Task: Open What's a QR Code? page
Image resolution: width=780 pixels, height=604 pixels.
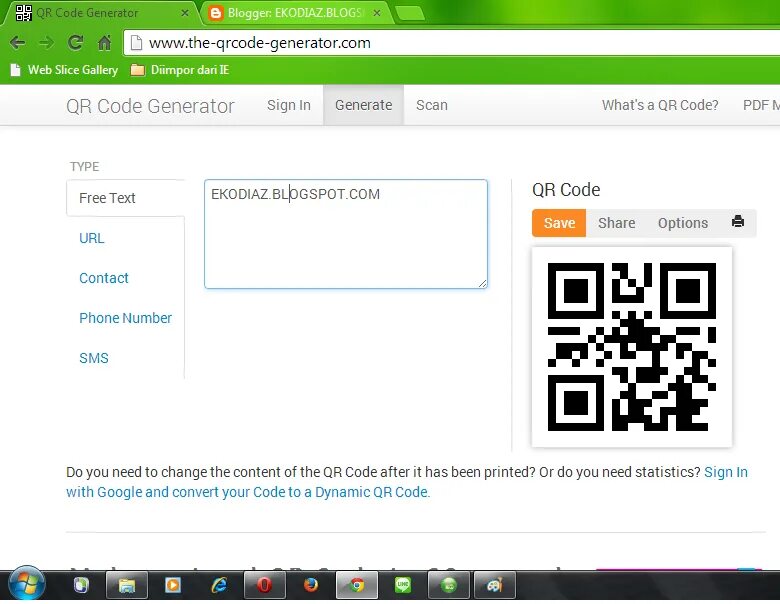Action: coord(660,105)
